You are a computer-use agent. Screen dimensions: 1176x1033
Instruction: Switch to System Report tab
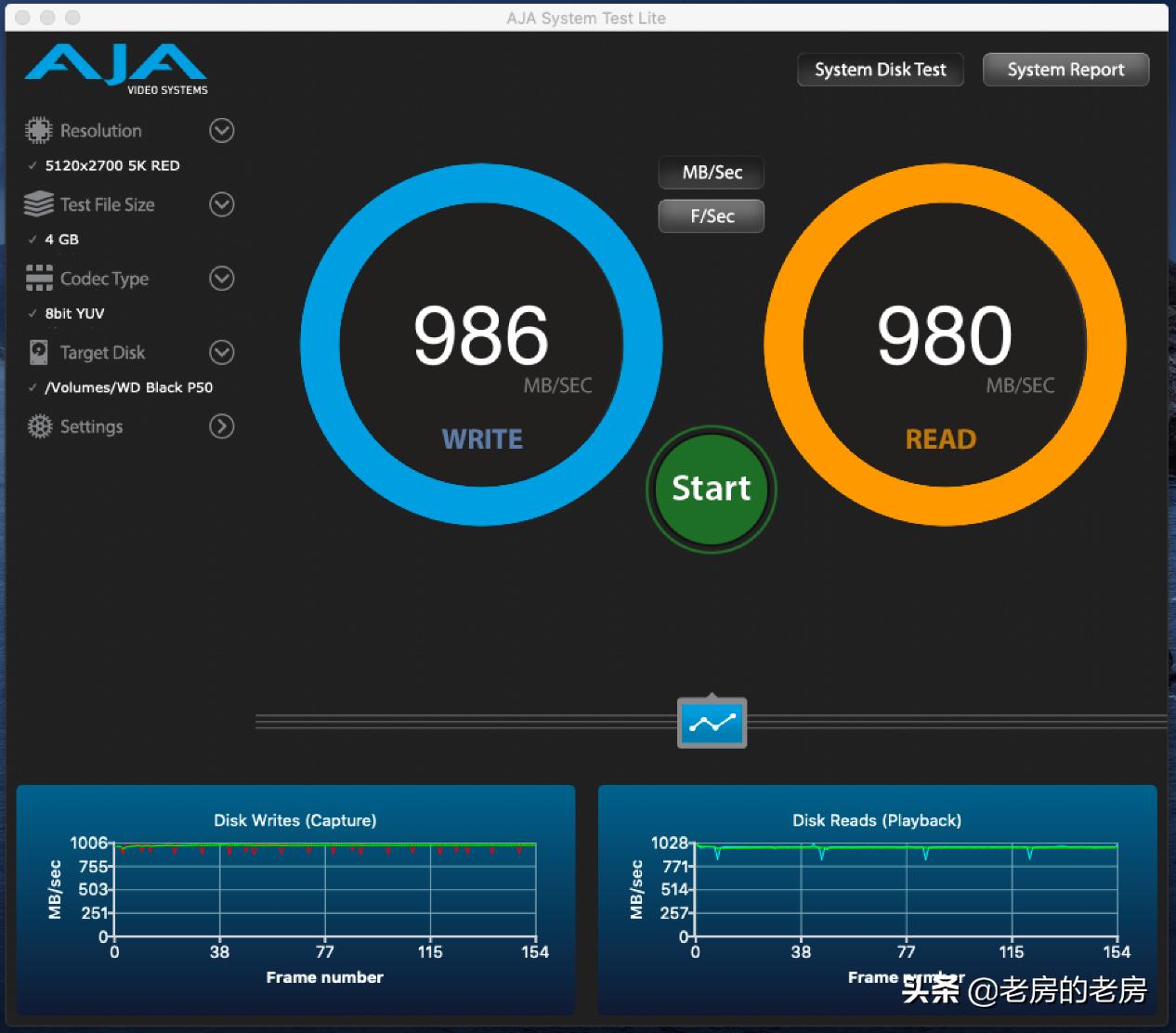1065,70
